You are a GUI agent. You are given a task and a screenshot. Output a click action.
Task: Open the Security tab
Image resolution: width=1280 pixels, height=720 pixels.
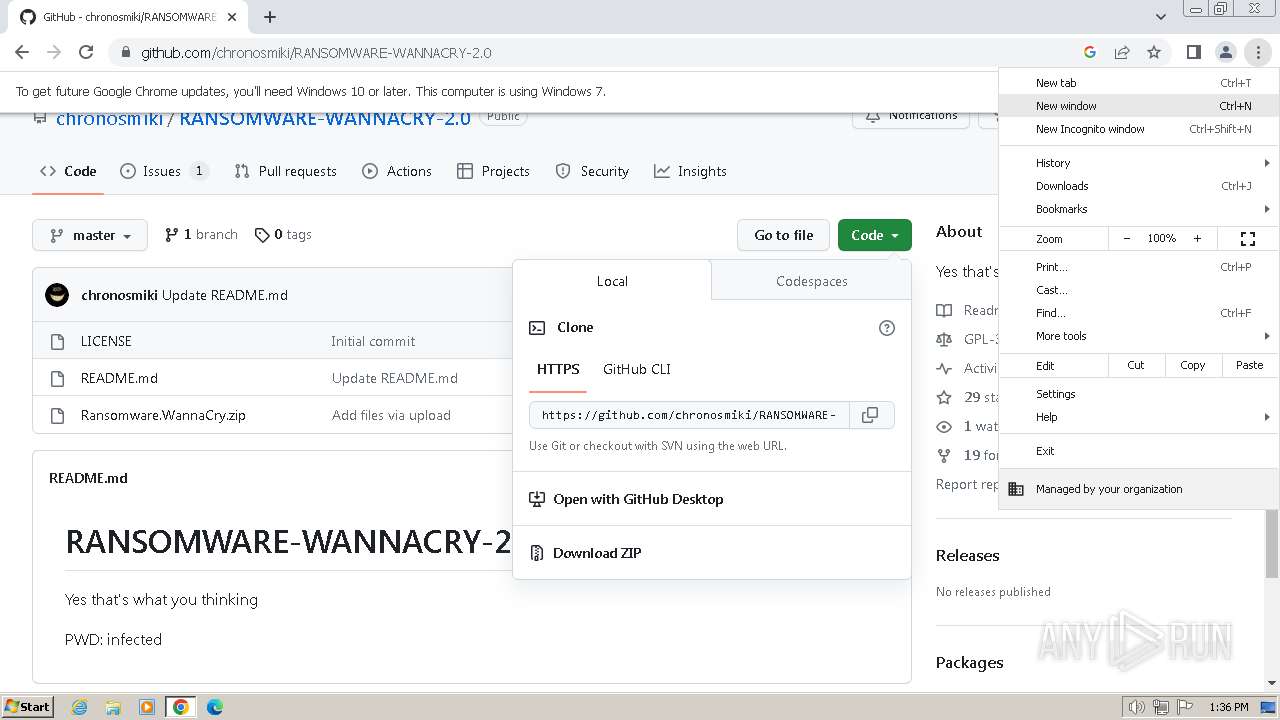tap(592, 171)
